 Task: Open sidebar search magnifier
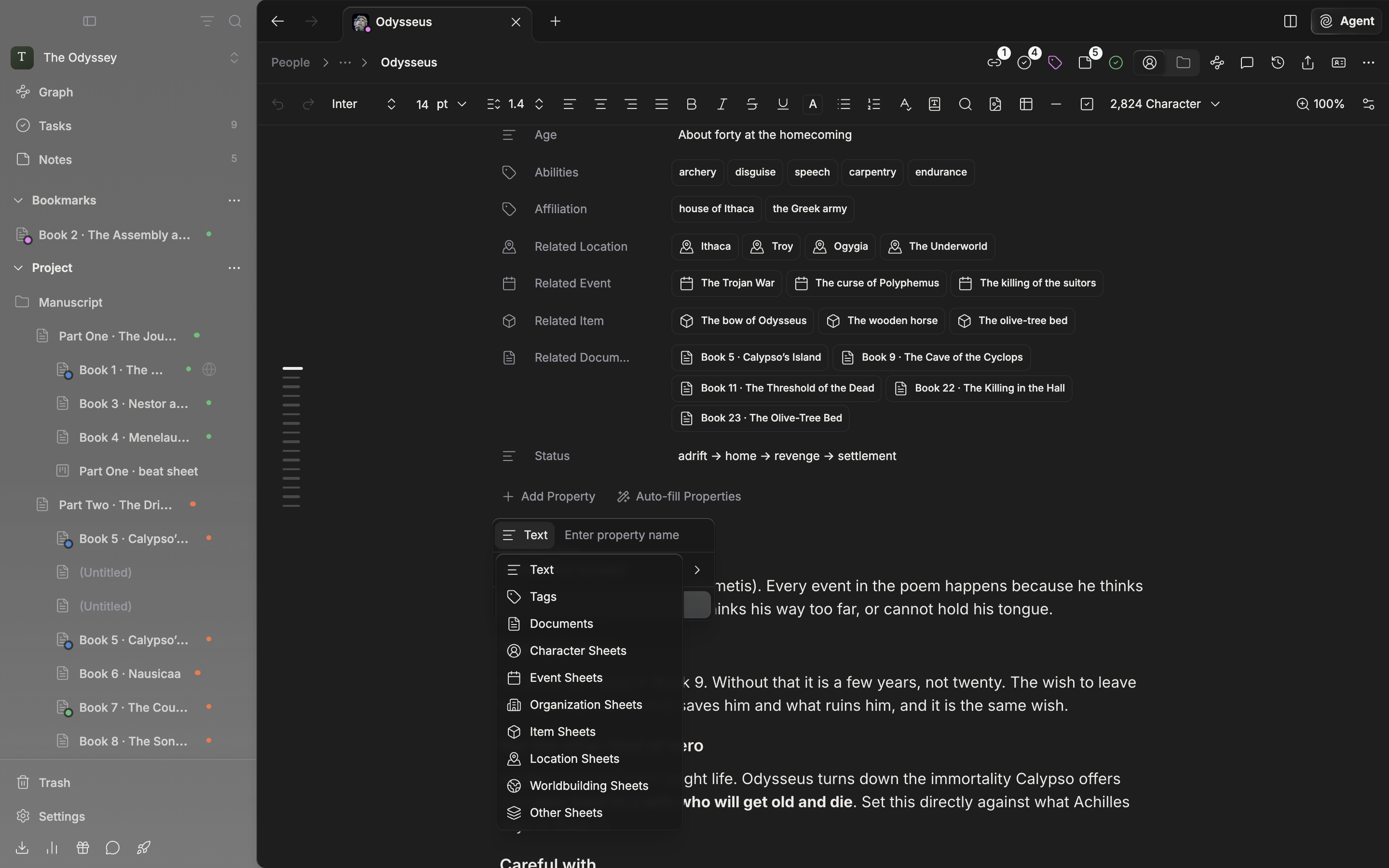pos(235,21)
